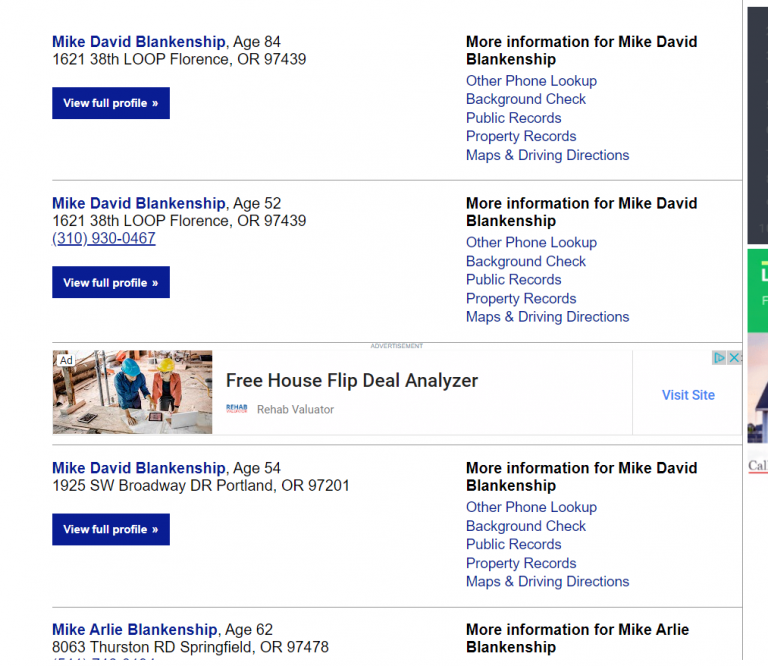
Task: View full profile for Mike David Blankenship, Age 84
Action: point(111,103)
